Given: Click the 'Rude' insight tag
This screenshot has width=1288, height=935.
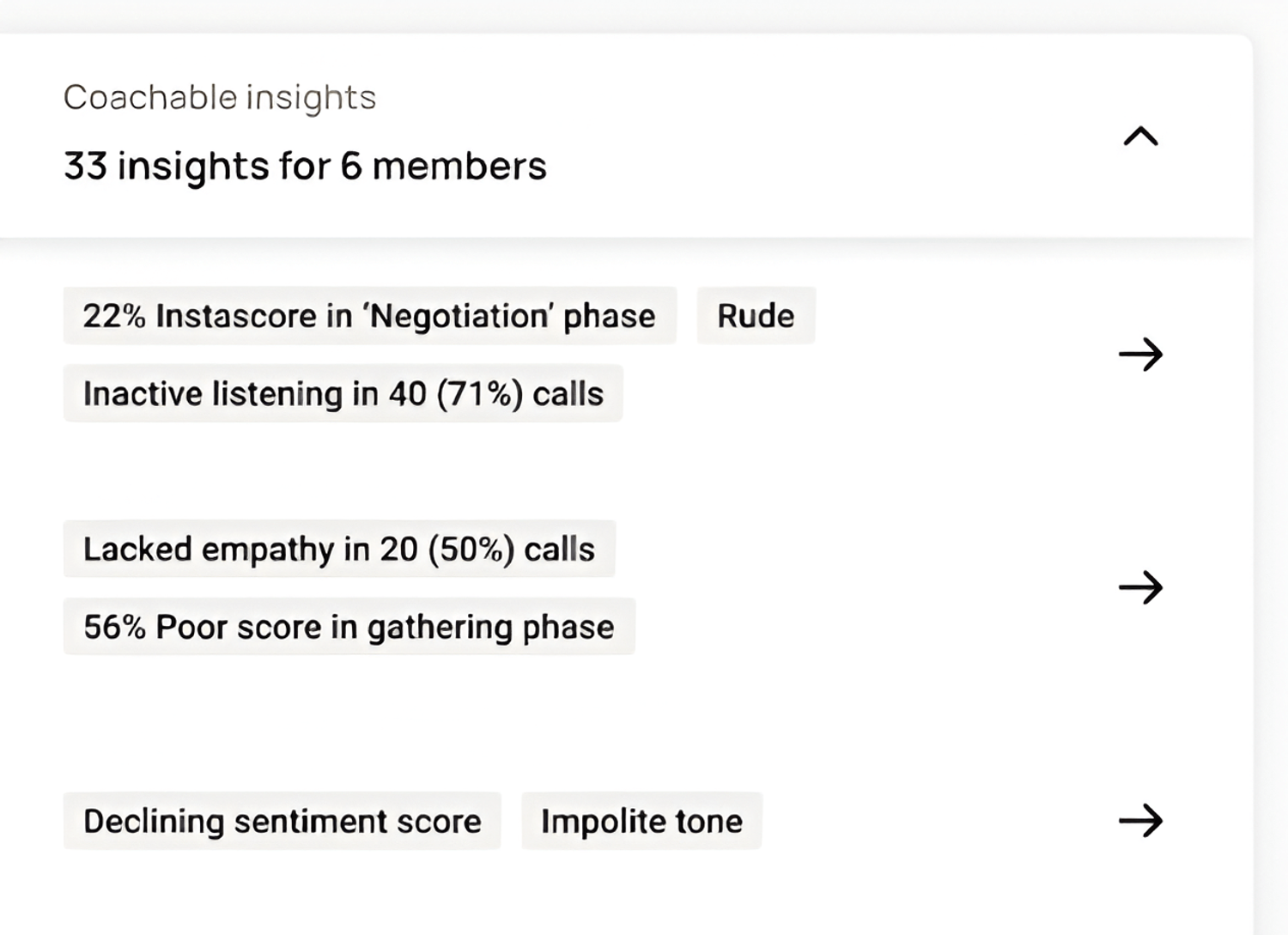Looking at the screenshot, I should pyautogui.click(x=756, y=316).
